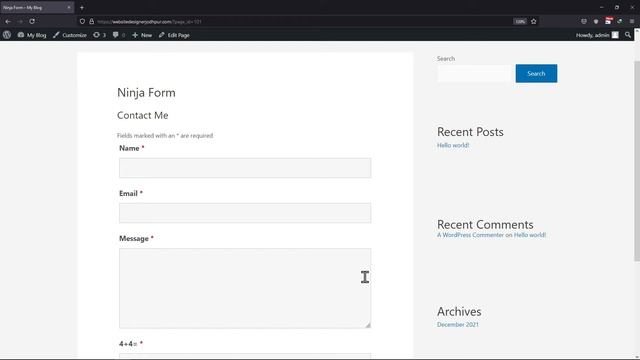Click the admin bar search magnifier
Screen dimensions: 640x360
pos(628,35)
